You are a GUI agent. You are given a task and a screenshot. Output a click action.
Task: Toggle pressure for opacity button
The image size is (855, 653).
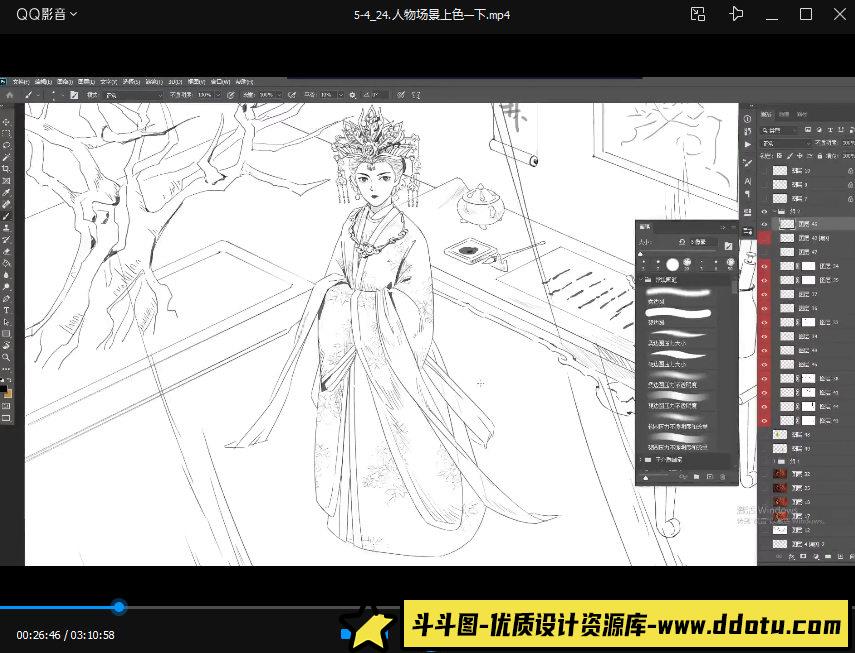point(231,95)
